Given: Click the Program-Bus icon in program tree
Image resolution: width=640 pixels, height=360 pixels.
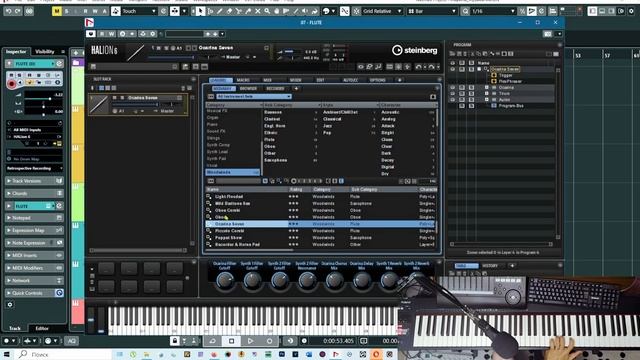Looking at the screenshot, I should coord(494,106).
